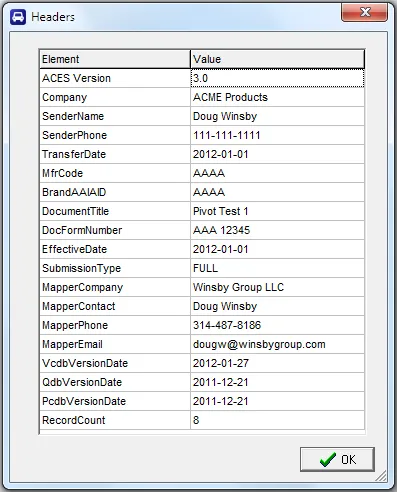
Task: Click the BrandAAIAID value 'AAAA'
Action: [x=277, y=192]
